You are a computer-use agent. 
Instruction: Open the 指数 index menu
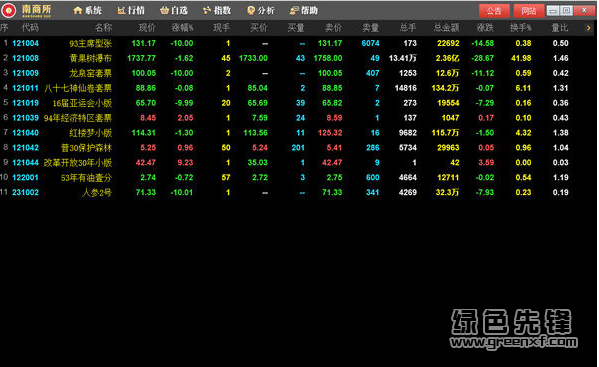(217, 10)
